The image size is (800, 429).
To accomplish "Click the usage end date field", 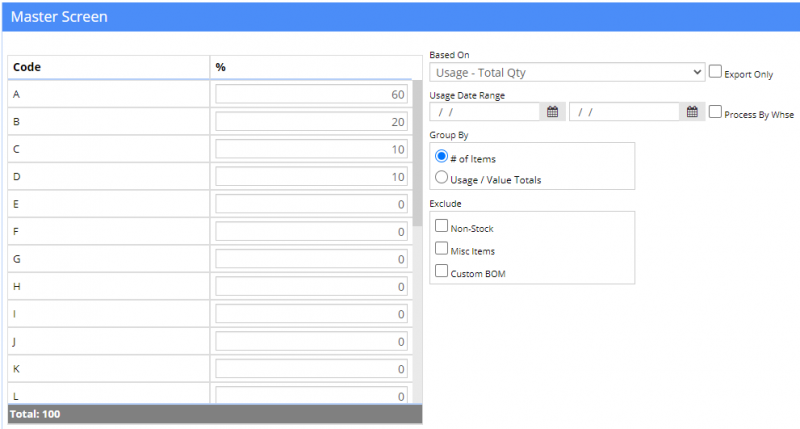I will [625, 112].
